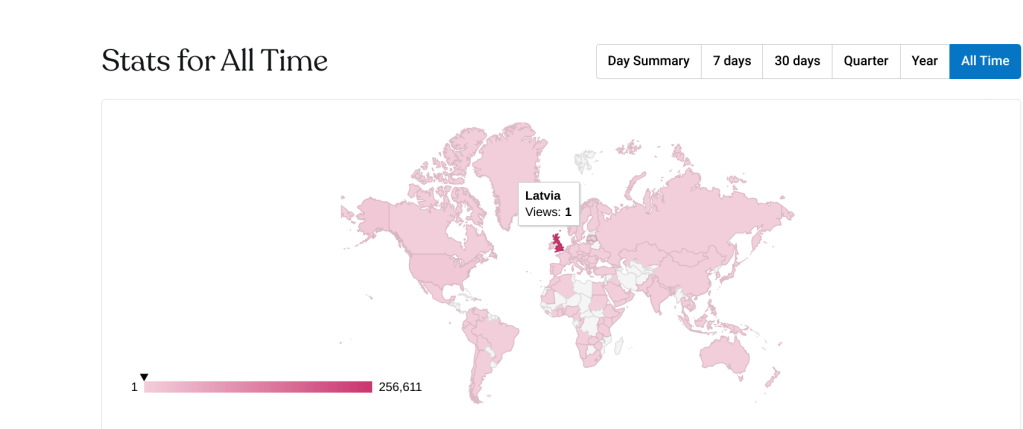Show stats for 30 days
Screen dimensions: 1023x429
point(797,61)
